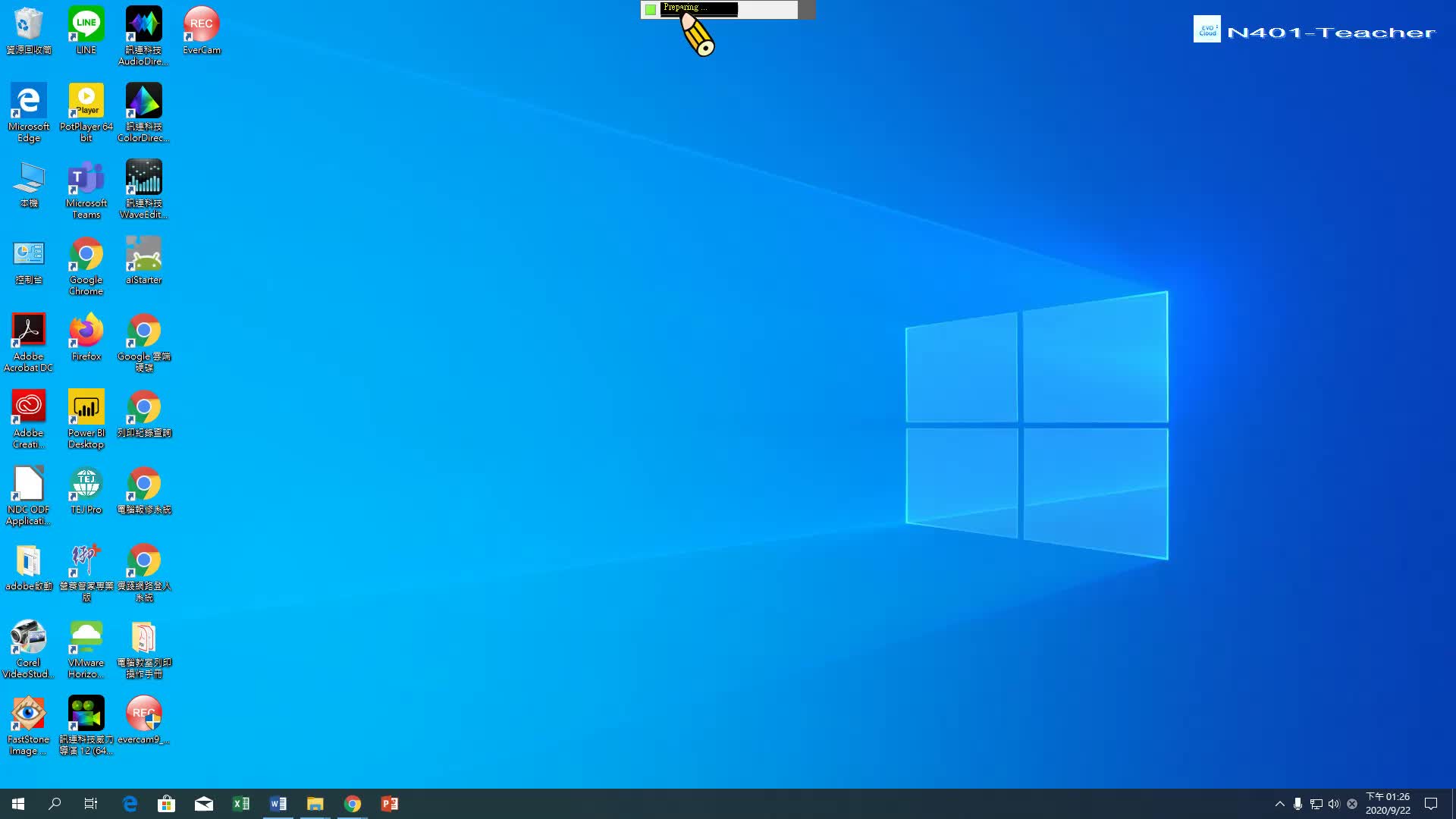Launch the Google Chrome desktop shortcut
1456x819 pixels.
tap(86, 265)
